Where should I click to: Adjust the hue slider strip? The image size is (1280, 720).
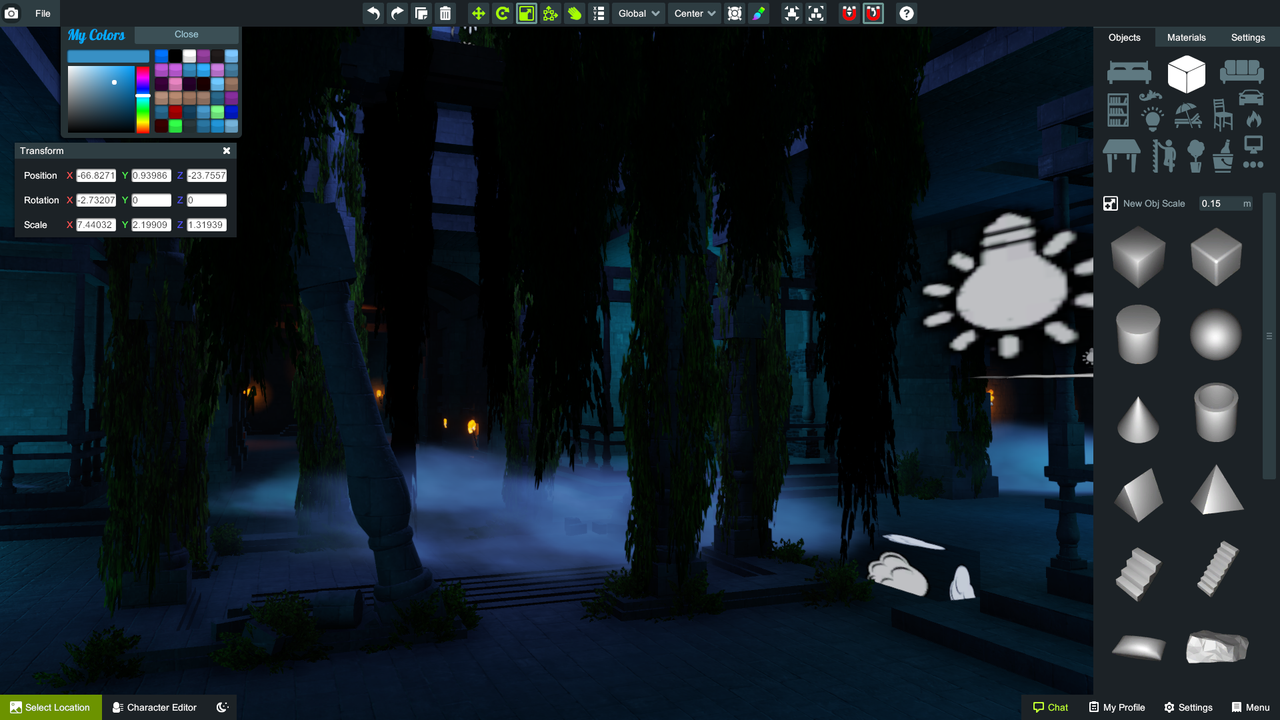(x=143, y=99)
